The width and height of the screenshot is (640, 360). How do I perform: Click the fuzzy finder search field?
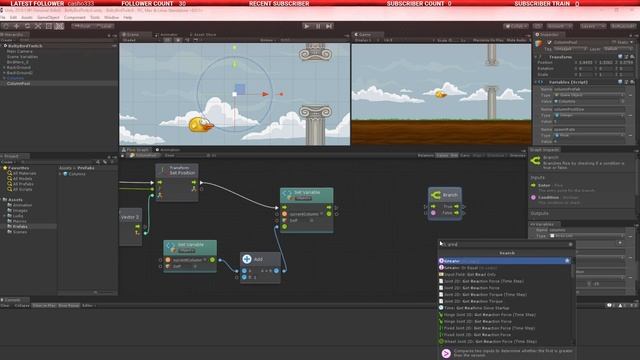pyautogui.click(x=506, y=244)
